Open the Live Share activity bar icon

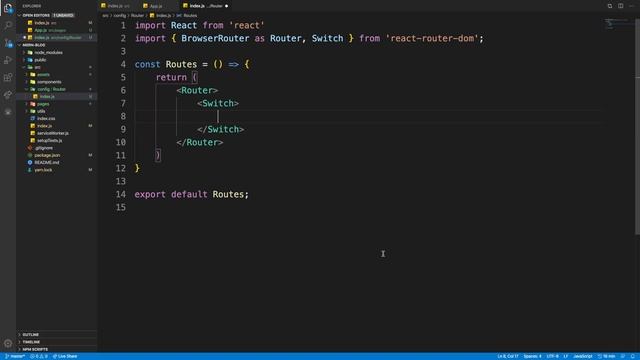[x=8, y=95]
